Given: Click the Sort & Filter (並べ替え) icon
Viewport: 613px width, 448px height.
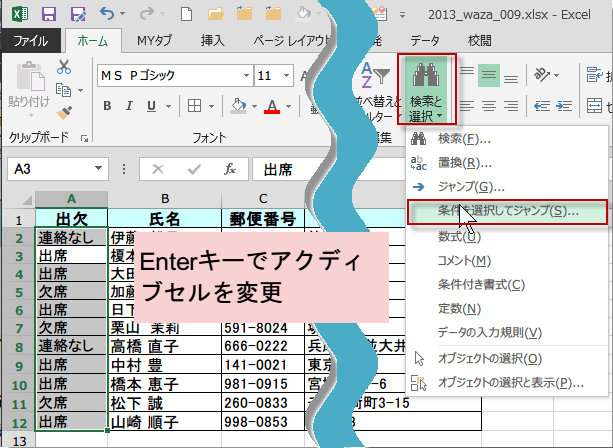Looking at the screenshot, I should [375, 74].
